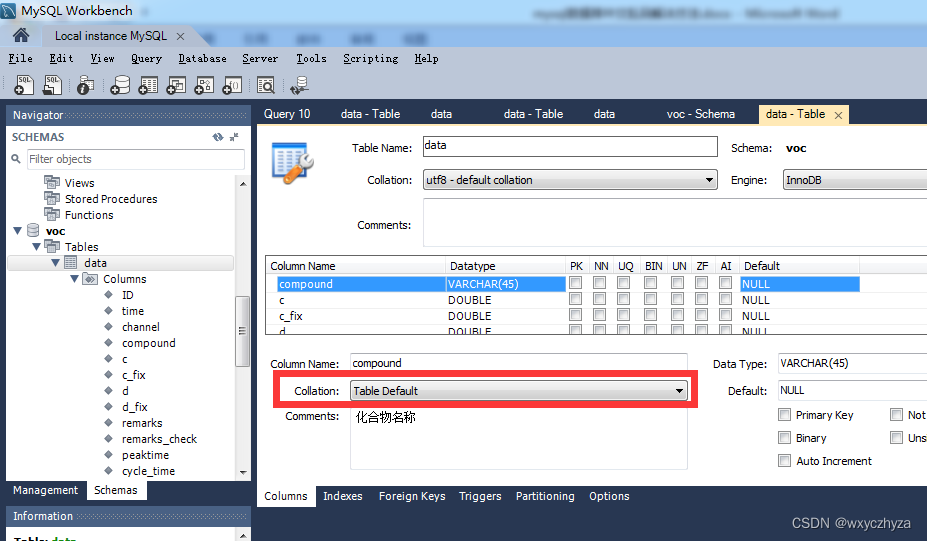927x541 pixels.
Task: Toggle PK checkbox in compound row
Action: (x=575, y=283)
